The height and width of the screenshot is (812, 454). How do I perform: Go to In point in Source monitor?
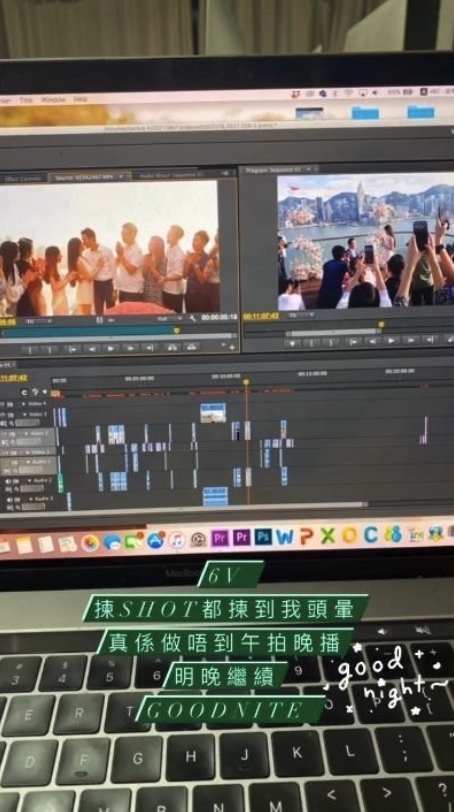(71, 349)
